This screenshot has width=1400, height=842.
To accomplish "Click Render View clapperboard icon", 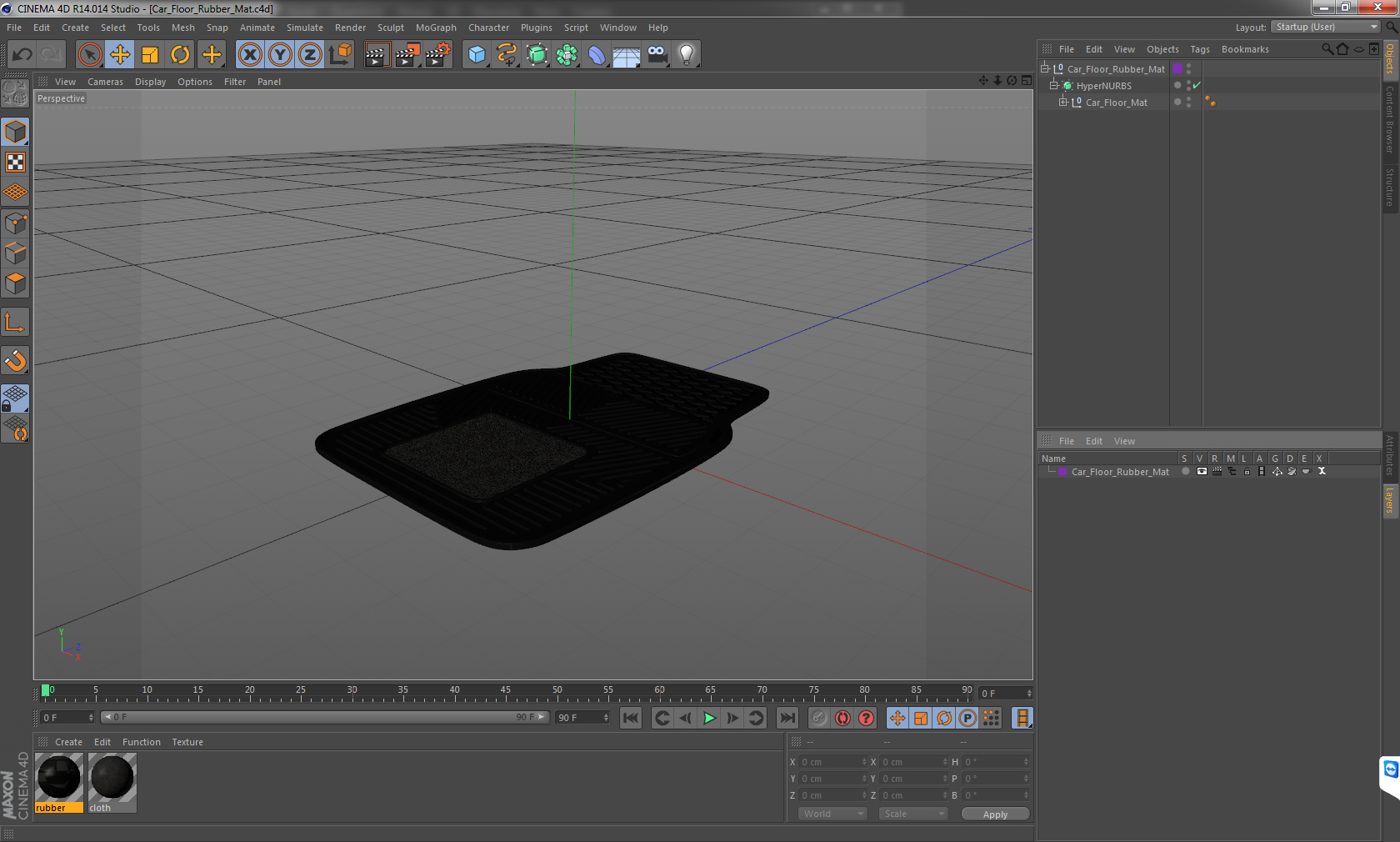I will [377, 55].
